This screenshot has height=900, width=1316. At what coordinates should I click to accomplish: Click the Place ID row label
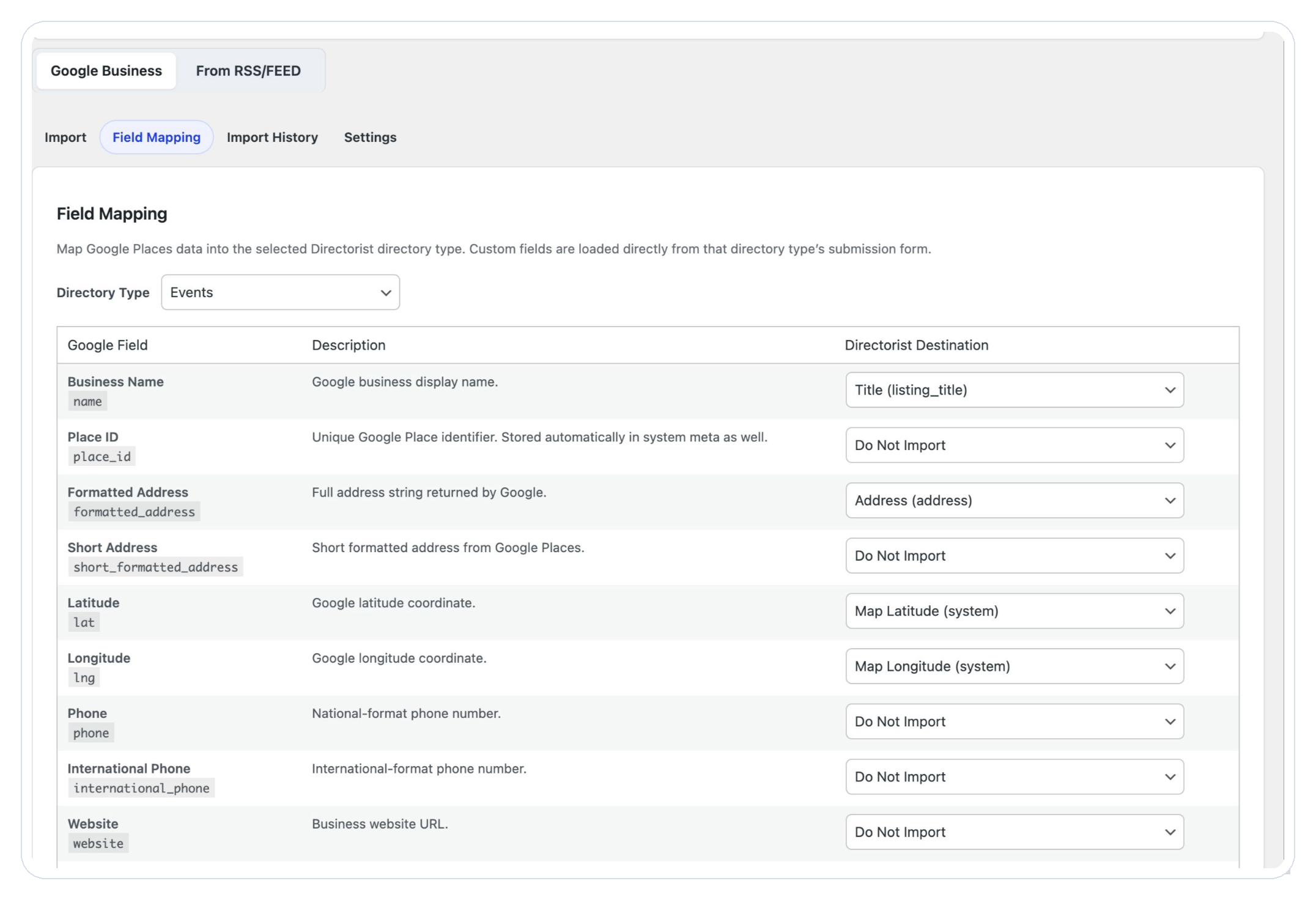[x=93, y=437]
